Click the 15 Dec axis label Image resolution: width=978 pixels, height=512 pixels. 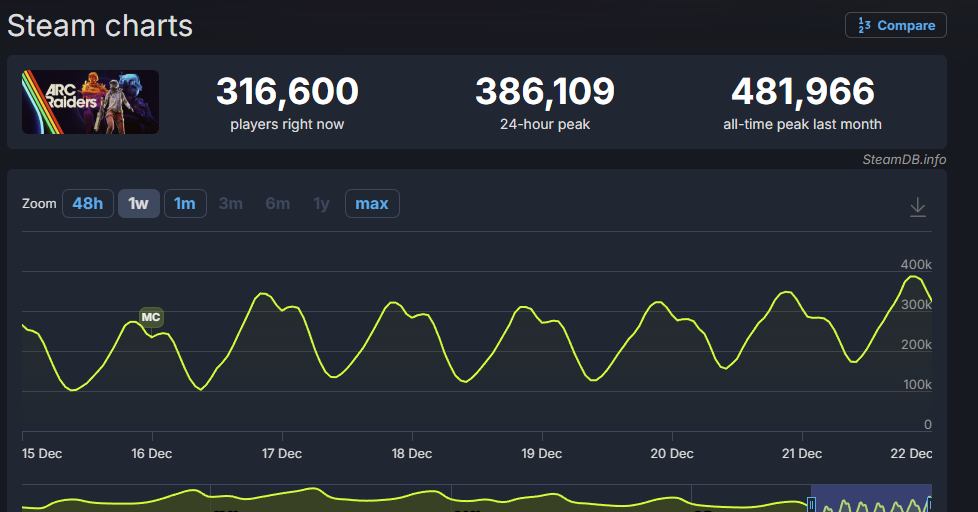42,453
